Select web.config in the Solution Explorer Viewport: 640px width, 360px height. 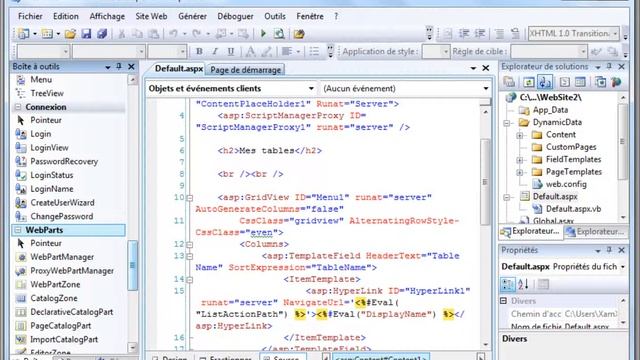click(566, 184)
